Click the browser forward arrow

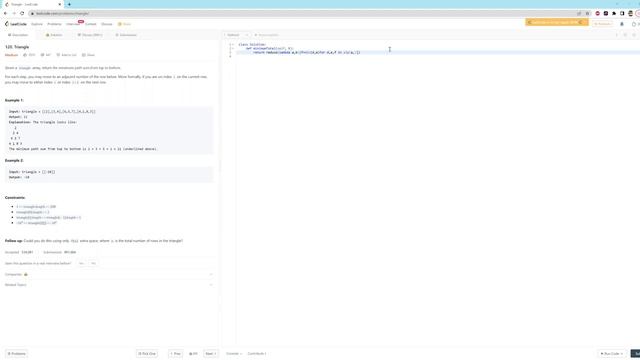click(x=14, y=13)
